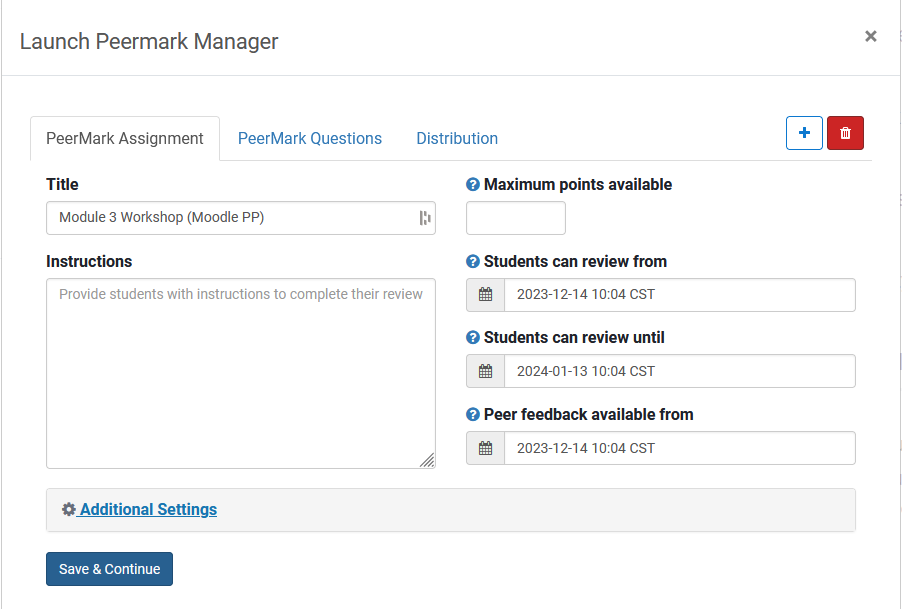The image size is (902, 609).
Task: Open help for Students can review until
Action: pos(472,338)
